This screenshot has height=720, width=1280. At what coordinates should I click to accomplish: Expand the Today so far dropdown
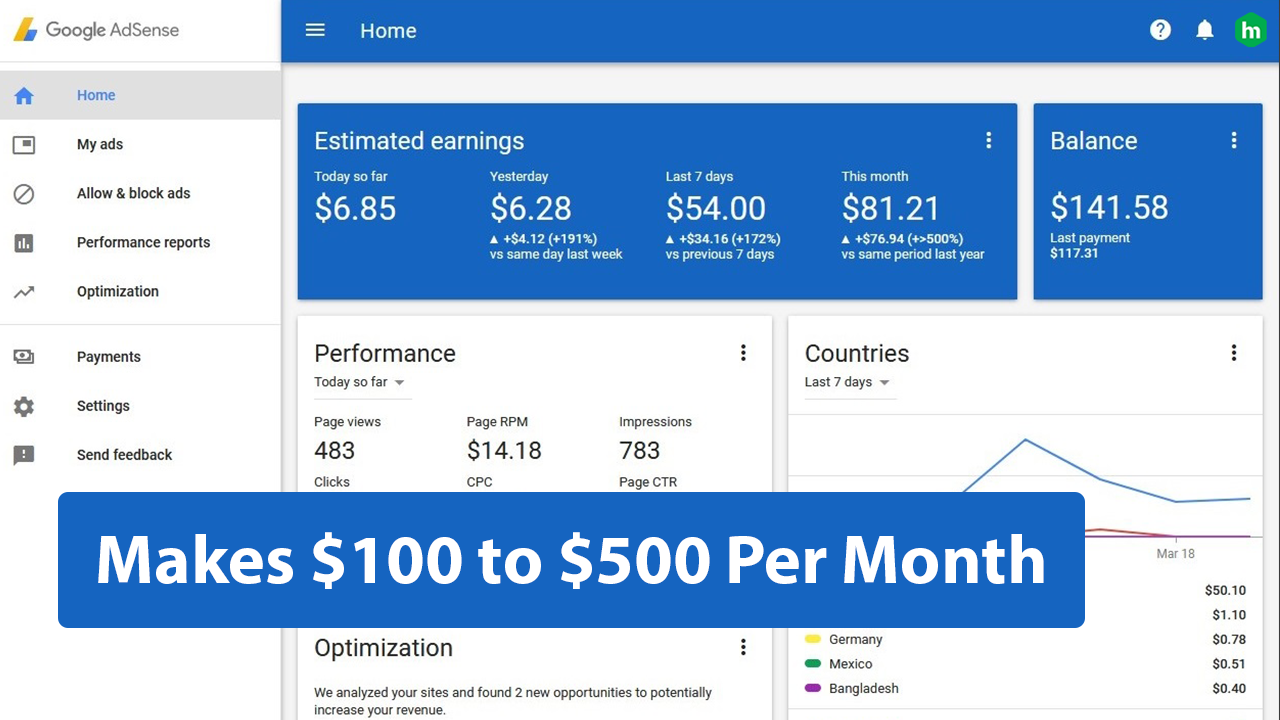click(x=360, y=382)
